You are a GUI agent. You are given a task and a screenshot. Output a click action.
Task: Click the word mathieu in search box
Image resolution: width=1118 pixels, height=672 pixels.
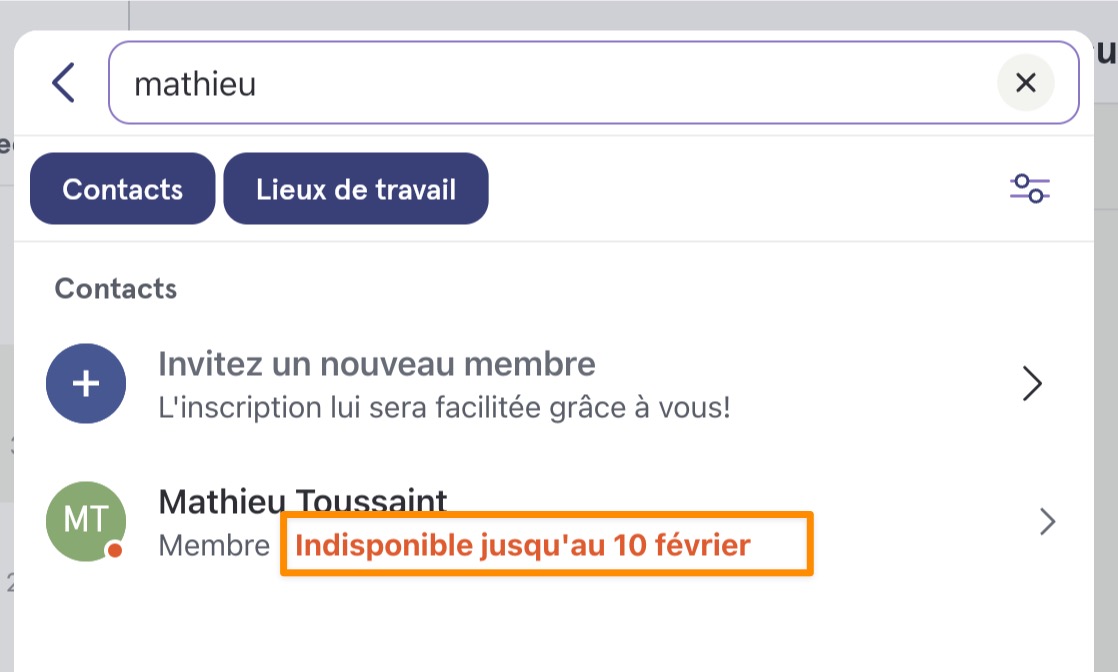[x=195, y=84]
